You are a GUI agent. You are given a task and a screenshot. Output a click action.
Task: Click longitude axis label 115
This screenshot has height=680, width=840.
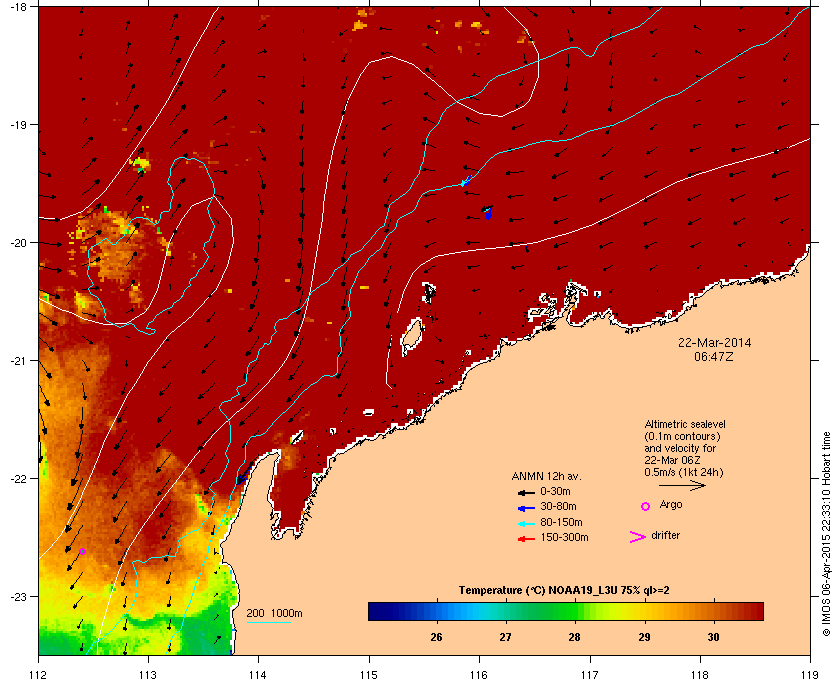pos(369,674)
